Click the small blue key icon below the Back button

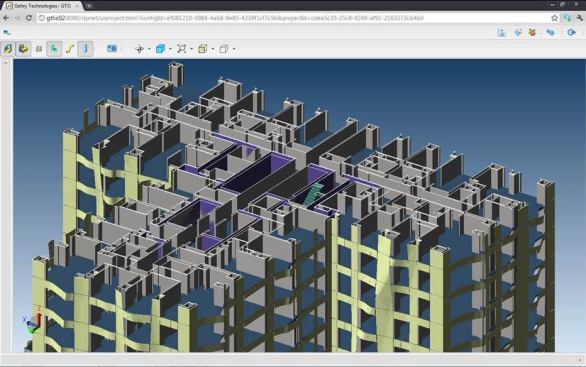coord(7,33)
